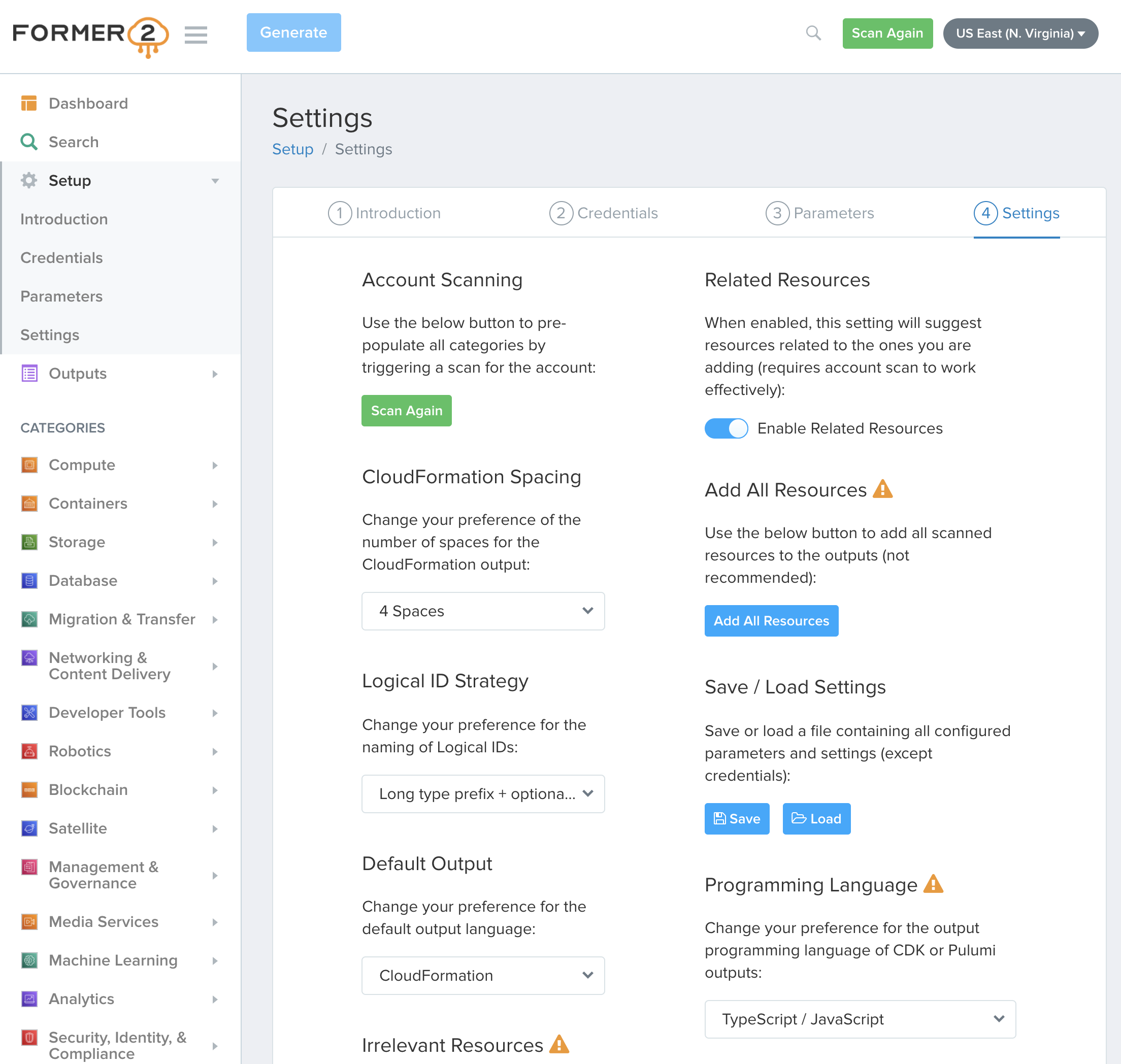This screenshot has width=1121, height=1064.
Task: Click the Satellite category icon
Action: tap(29, 828)
